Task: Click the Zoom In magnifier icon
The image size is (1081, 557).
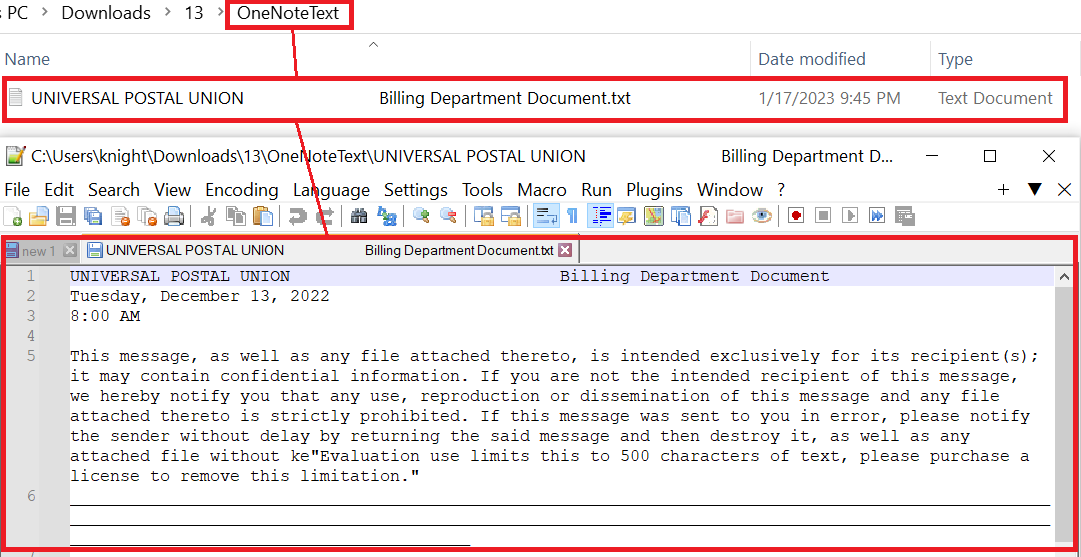Action: point(421,215)
